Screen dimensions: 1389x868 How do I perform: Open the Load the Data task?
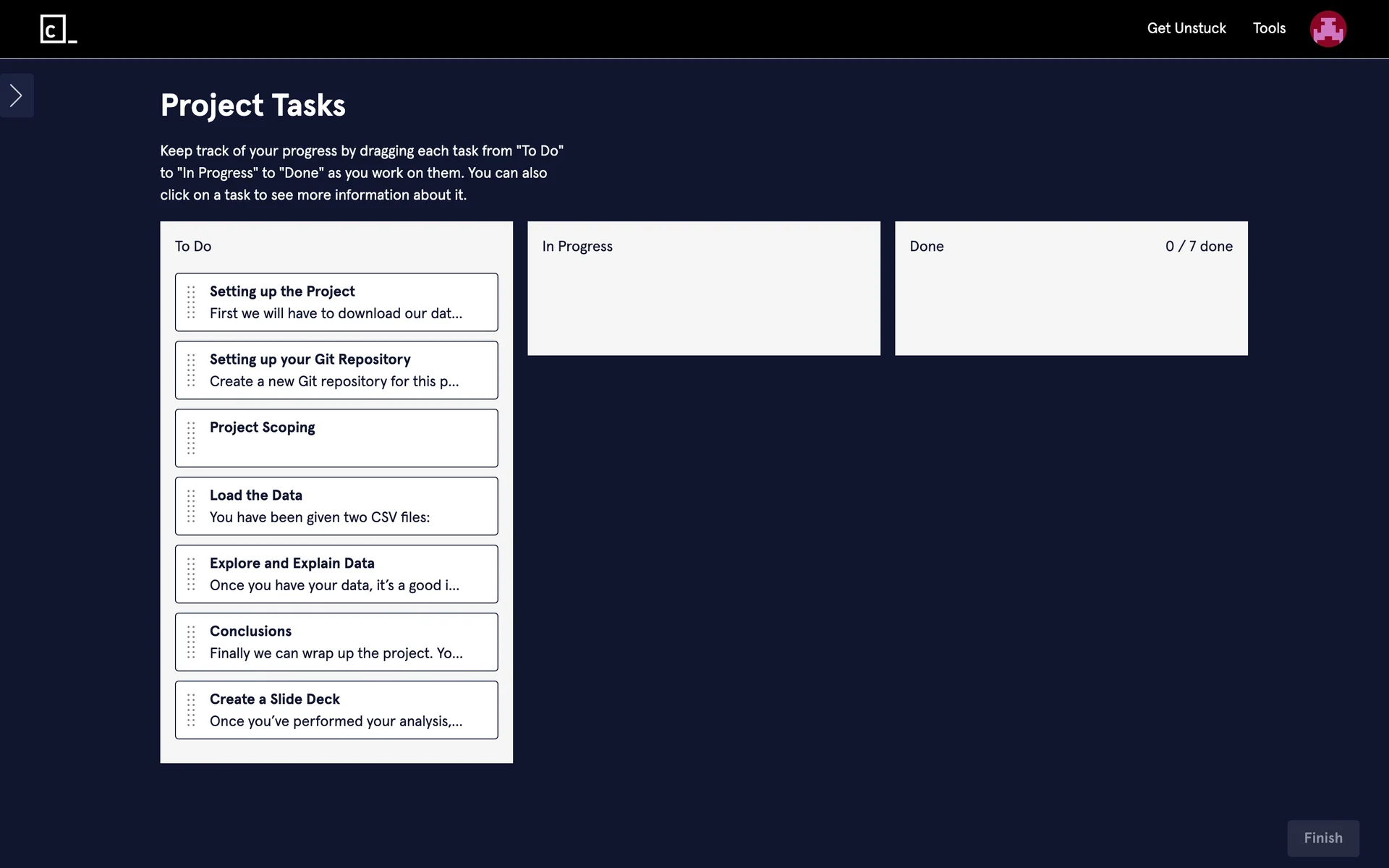coord(347,506)
